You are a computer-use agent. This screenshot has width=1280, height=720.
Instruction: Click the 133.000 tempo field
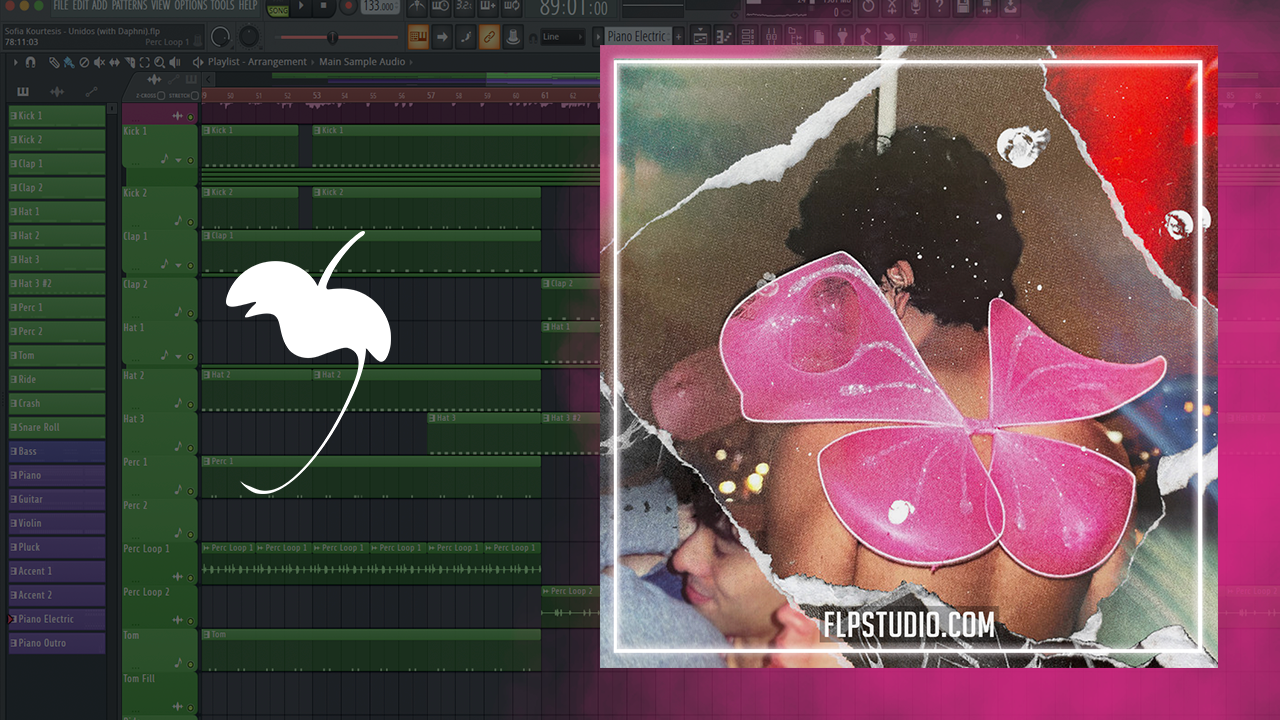[x=380, y=7]
